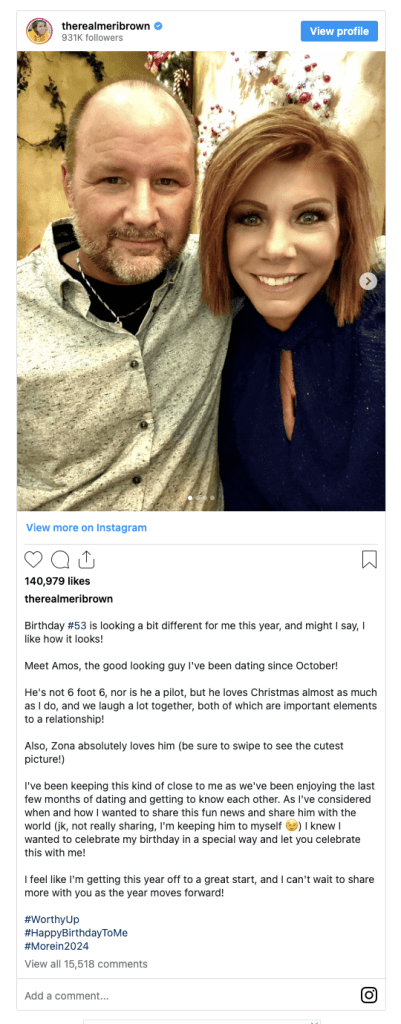Open the comment bubble icon
Viewport: 401px width, 1024px height.
60,560
